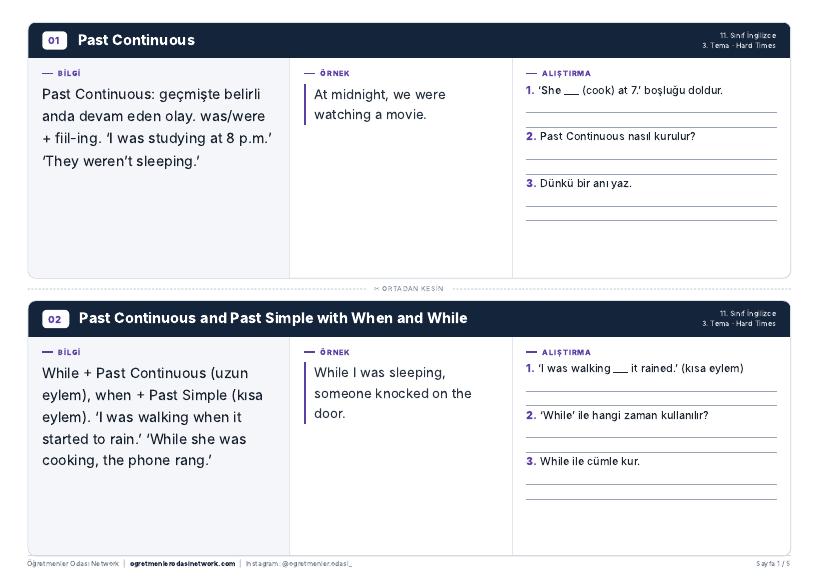Click example 'While I was sleeping' text
Screen dimensions: 819x579
point(392,393)
